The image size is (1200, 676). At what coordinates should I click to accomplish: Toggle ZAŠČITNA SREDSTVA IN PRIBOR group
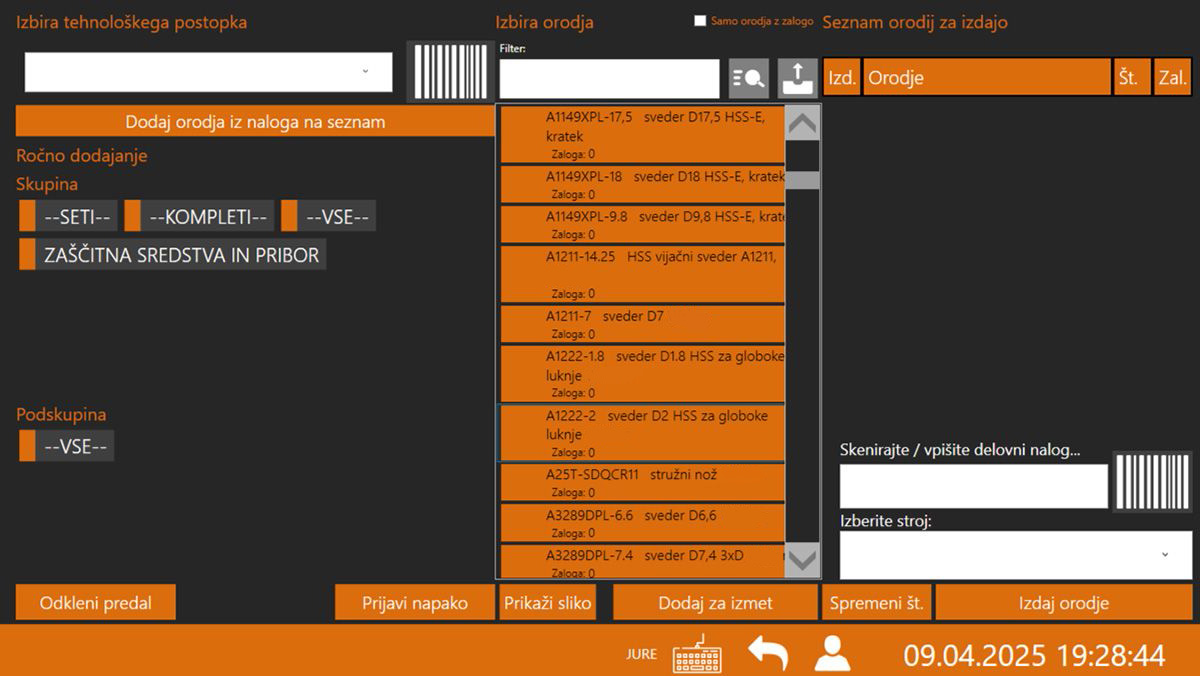(x=172, y=255)
